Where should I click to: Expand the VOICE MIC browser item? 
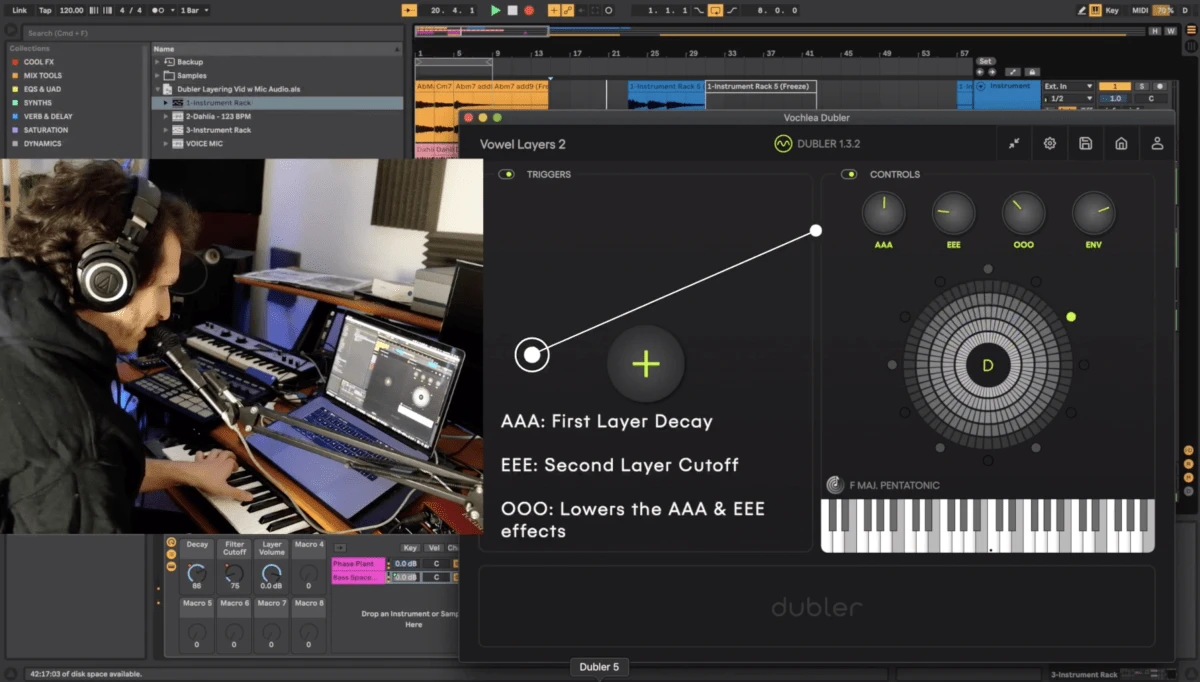click(165, 143)
